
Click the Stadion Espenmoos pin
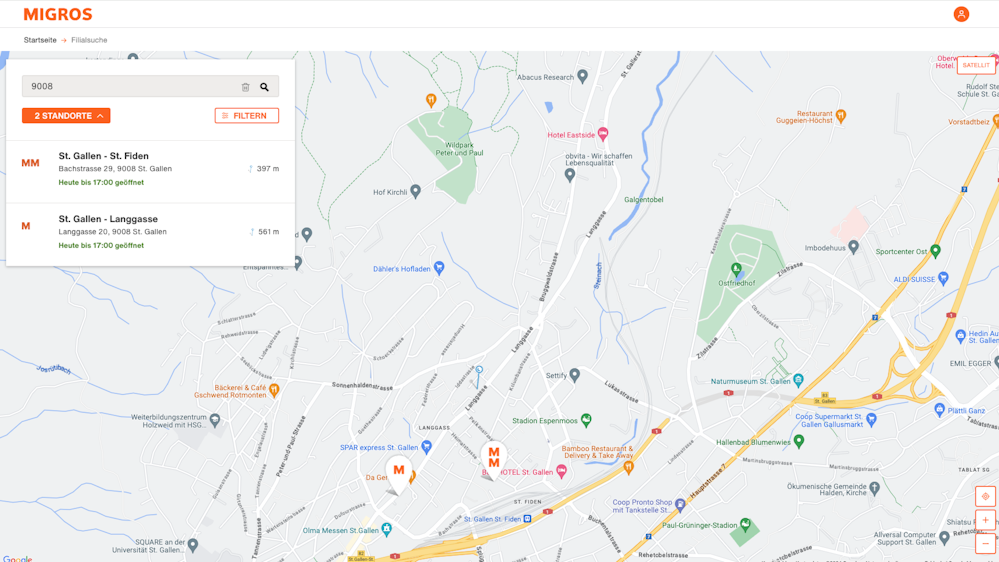(586, 419)
